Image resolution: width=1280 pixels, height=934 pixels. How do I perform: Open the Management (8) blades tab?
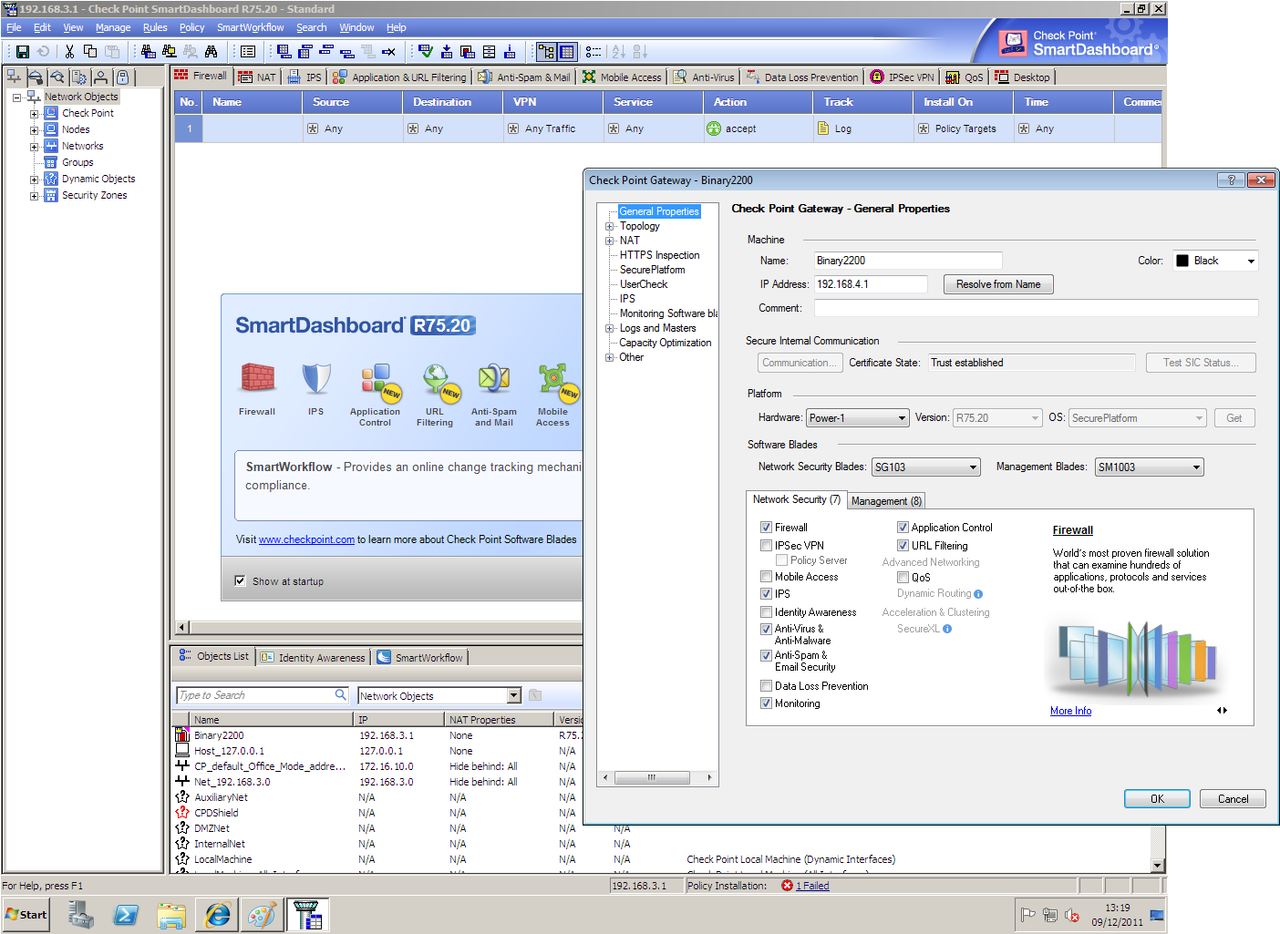pos(887,500)
